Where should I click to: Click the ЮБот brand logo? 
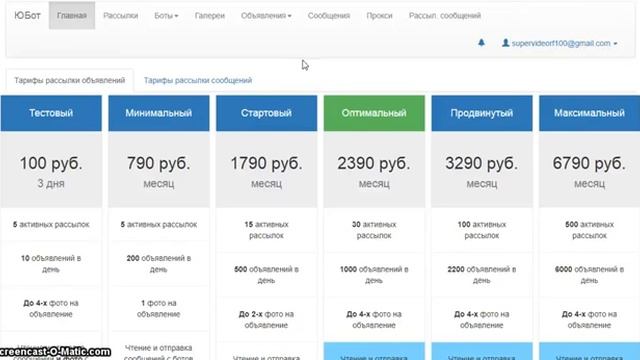pyautogui.click(x=27, y=16)
